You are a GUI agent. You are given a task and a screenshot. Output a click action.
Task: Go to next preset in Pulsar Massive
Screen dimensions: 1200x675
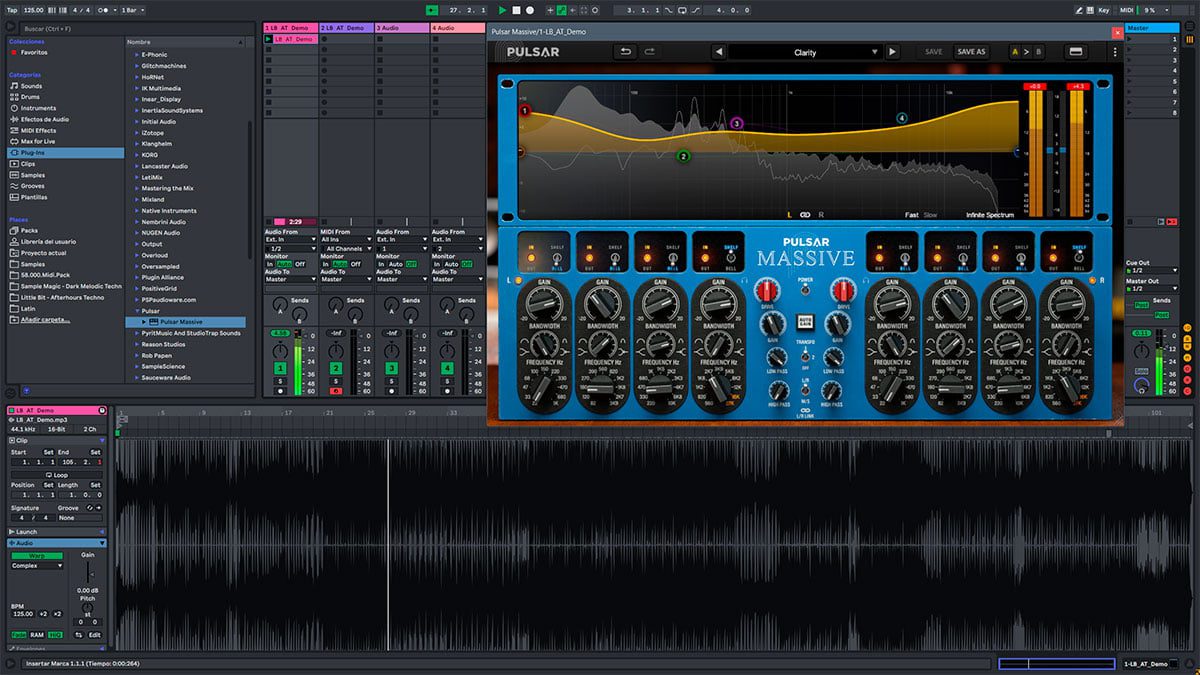click(892, 52)
